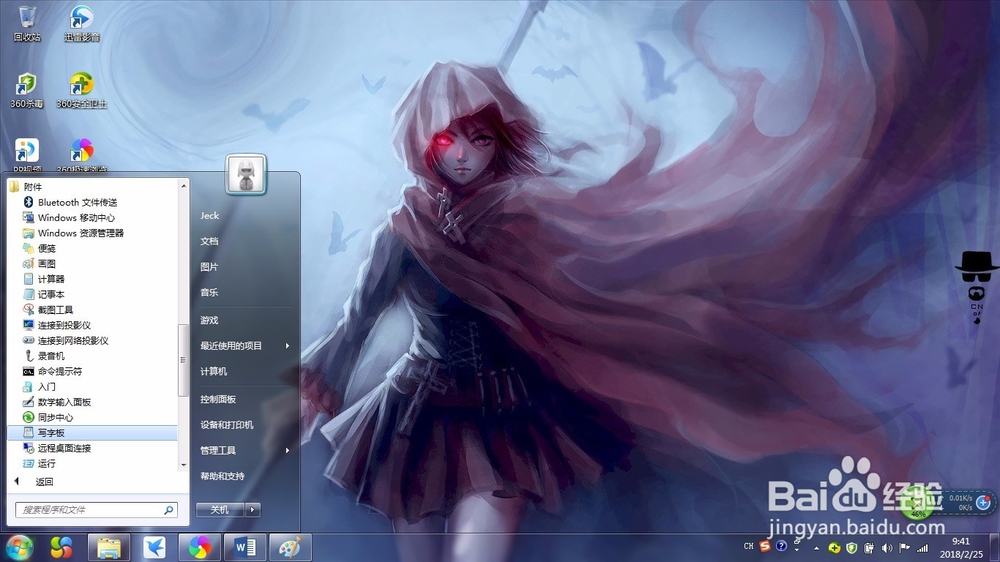Open the 迅雷影音 desktop shortcut
This screenshot has height=562, width=1000.
click(x=82, y=23)
